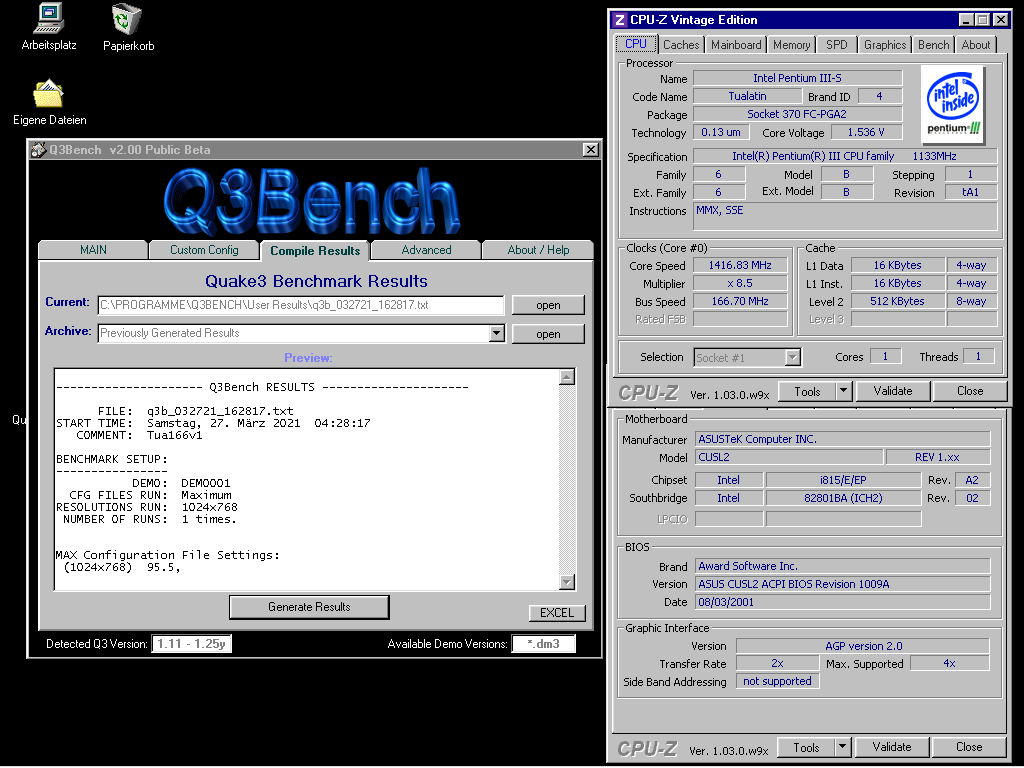Open the Memory tab in CPU-Z
Image resolution: width=1024 pixels, height=768 pixels.
792,45
